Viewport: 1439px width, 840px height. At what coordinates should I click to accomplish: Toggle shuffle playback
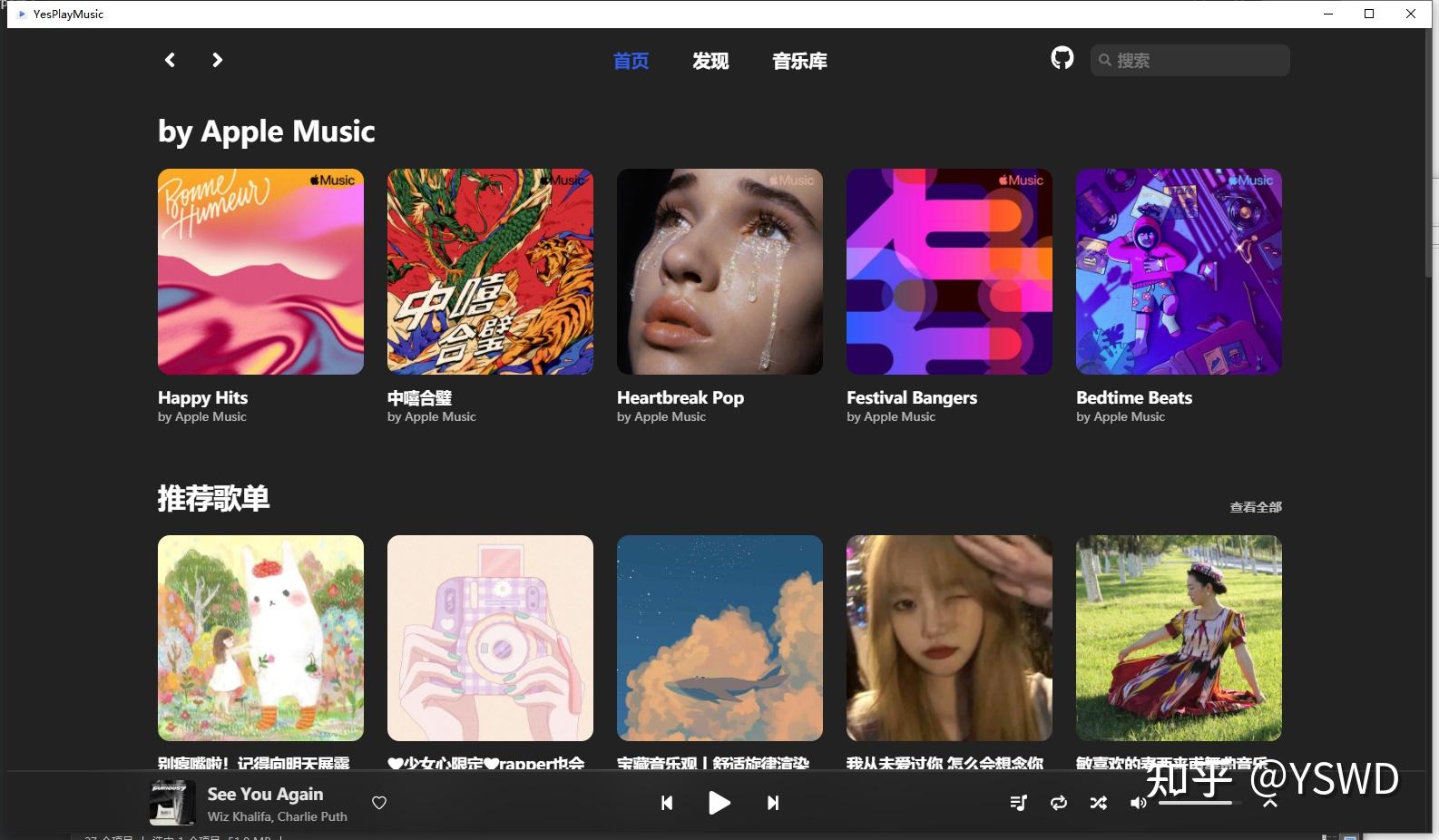1099,803
